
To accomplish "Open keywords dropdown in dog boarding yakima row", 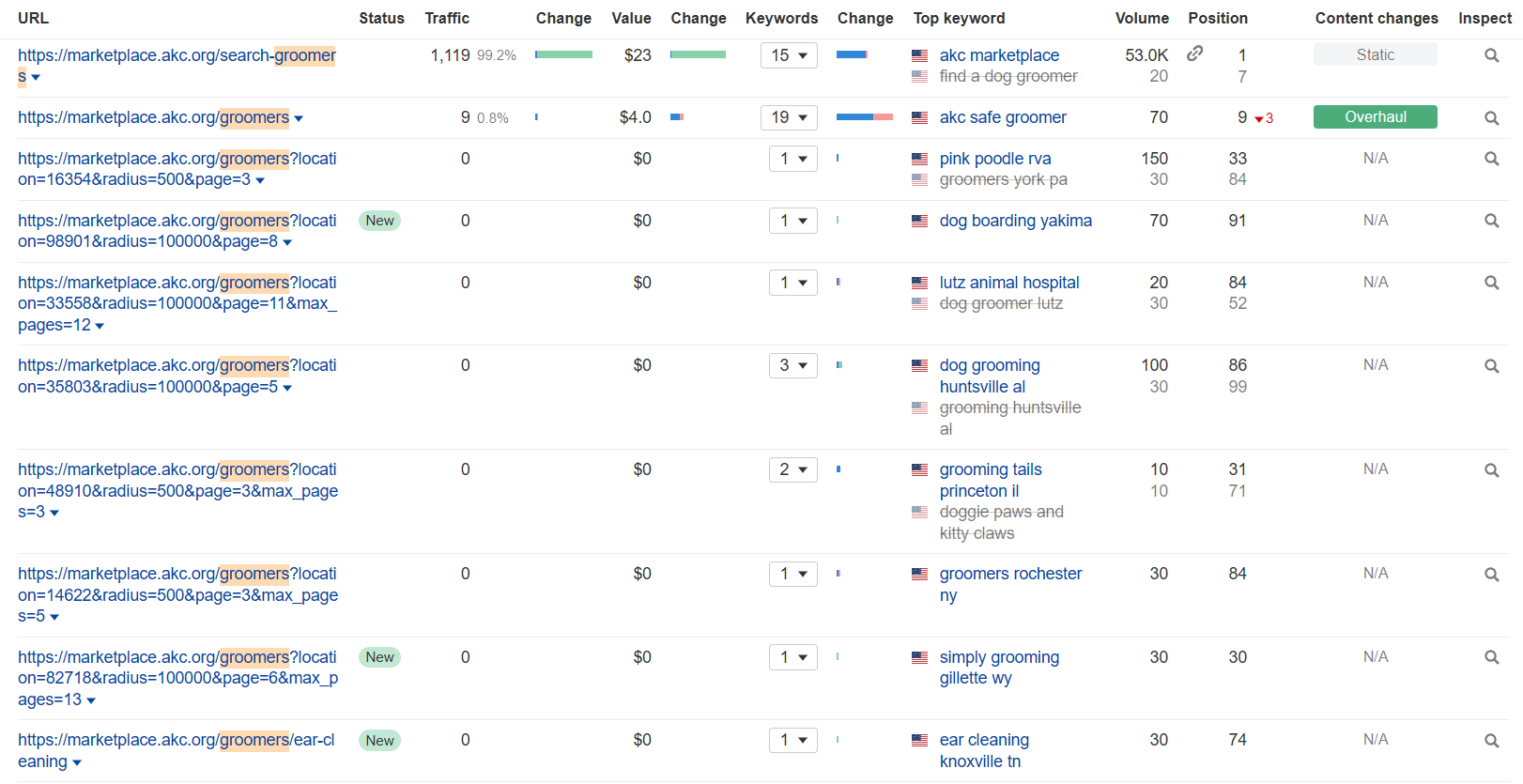I will (793, 221).
